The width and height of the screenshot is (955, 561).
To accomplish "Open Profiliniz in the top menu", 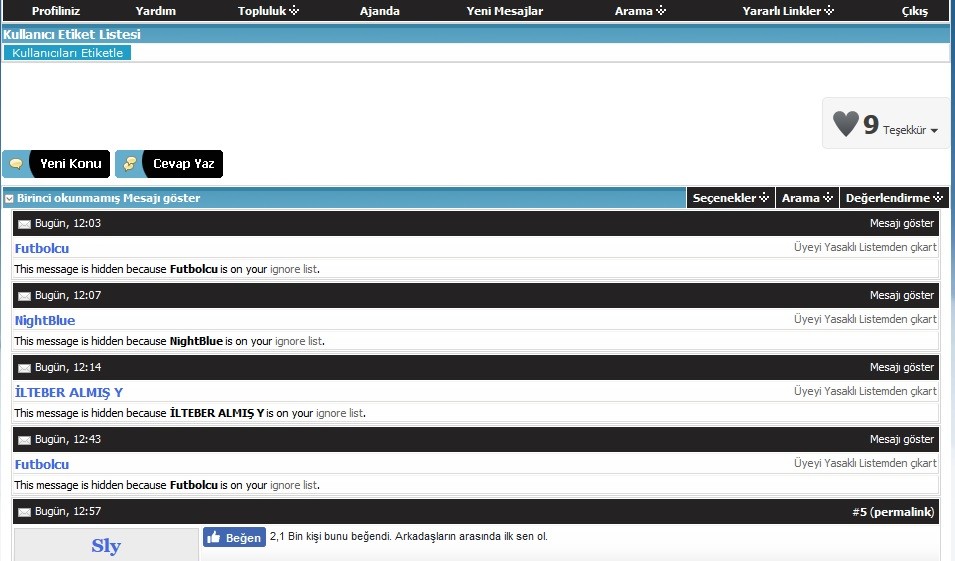I will [x=55, y=11].
